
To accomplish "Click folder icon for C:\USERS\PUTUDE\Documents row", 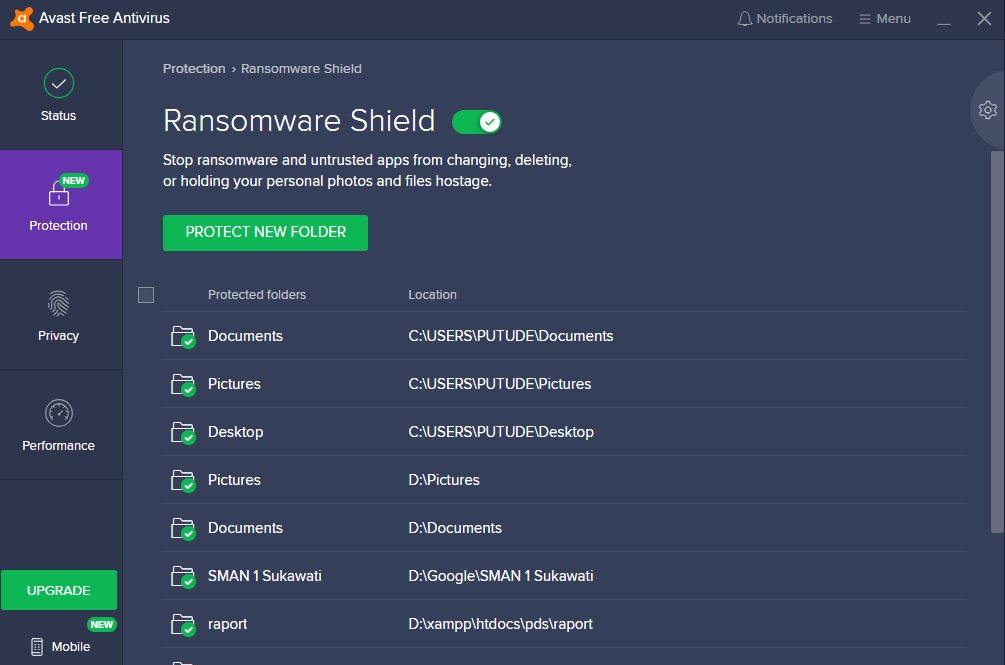I will [183, 336].
